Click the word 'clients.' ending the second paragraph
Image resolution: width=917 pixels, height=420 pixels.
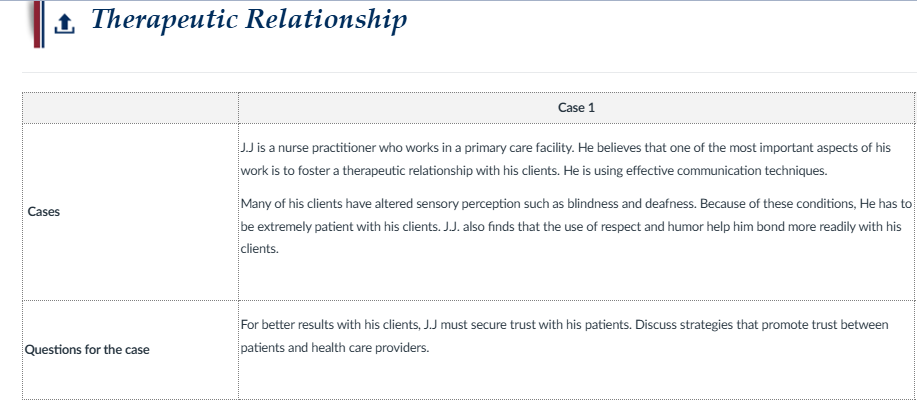click(260, 249)
